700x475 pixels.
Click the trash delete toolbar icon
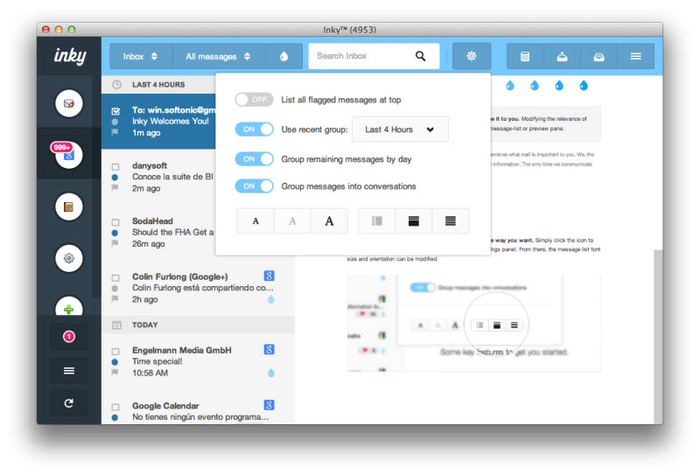(525, 56)
